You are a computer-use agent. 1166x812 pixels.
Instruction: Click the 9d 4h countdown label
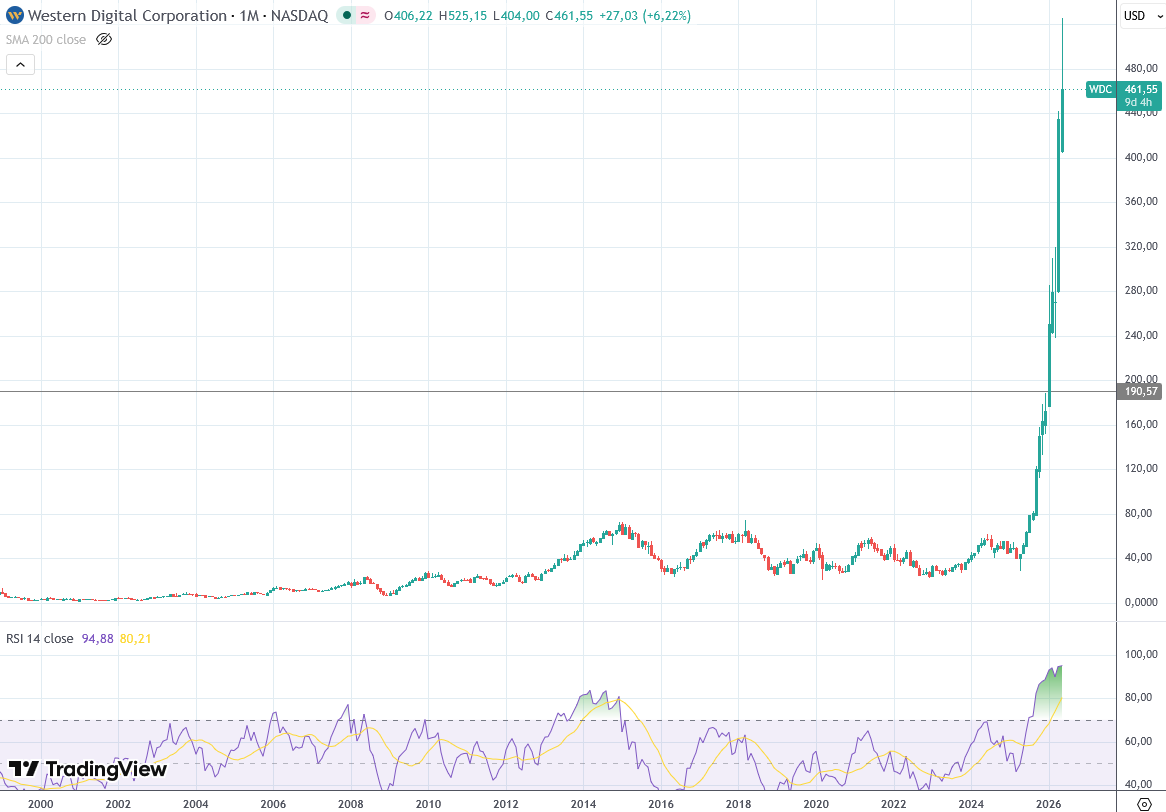pyautogui.click(x=1138, y=103)
